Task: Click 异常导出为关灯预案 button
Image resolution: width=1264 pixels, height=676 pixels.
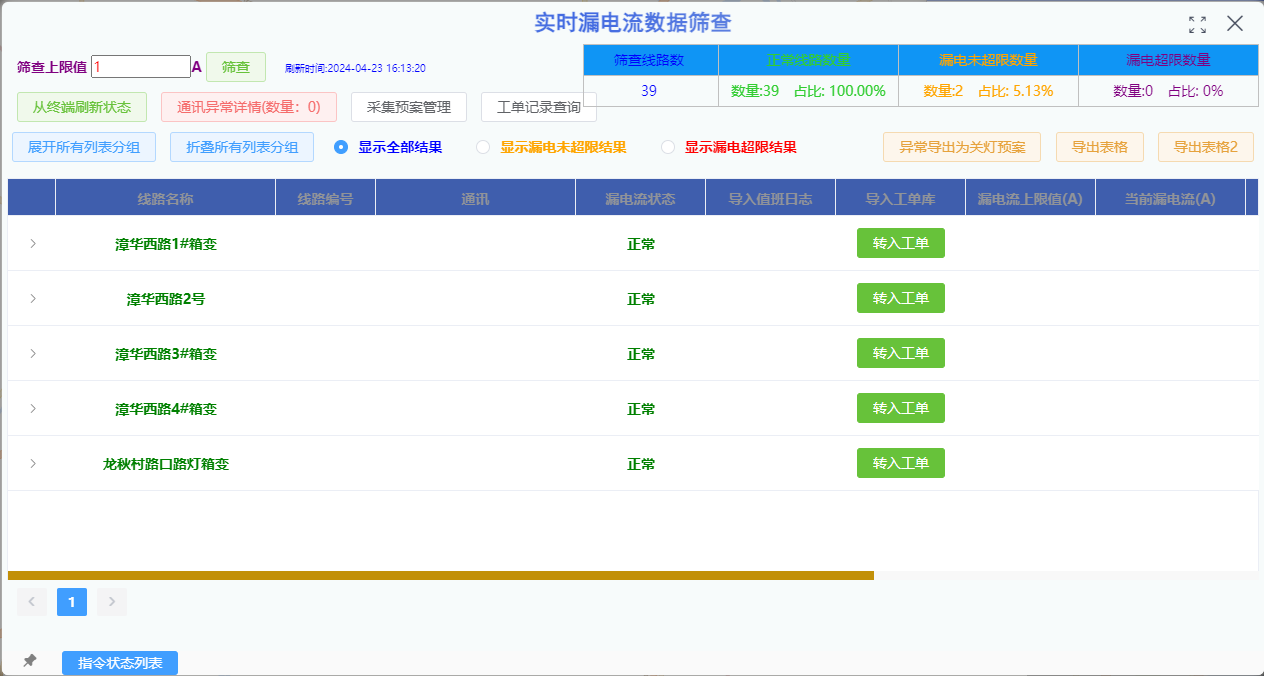Action: tap(962, 147)
